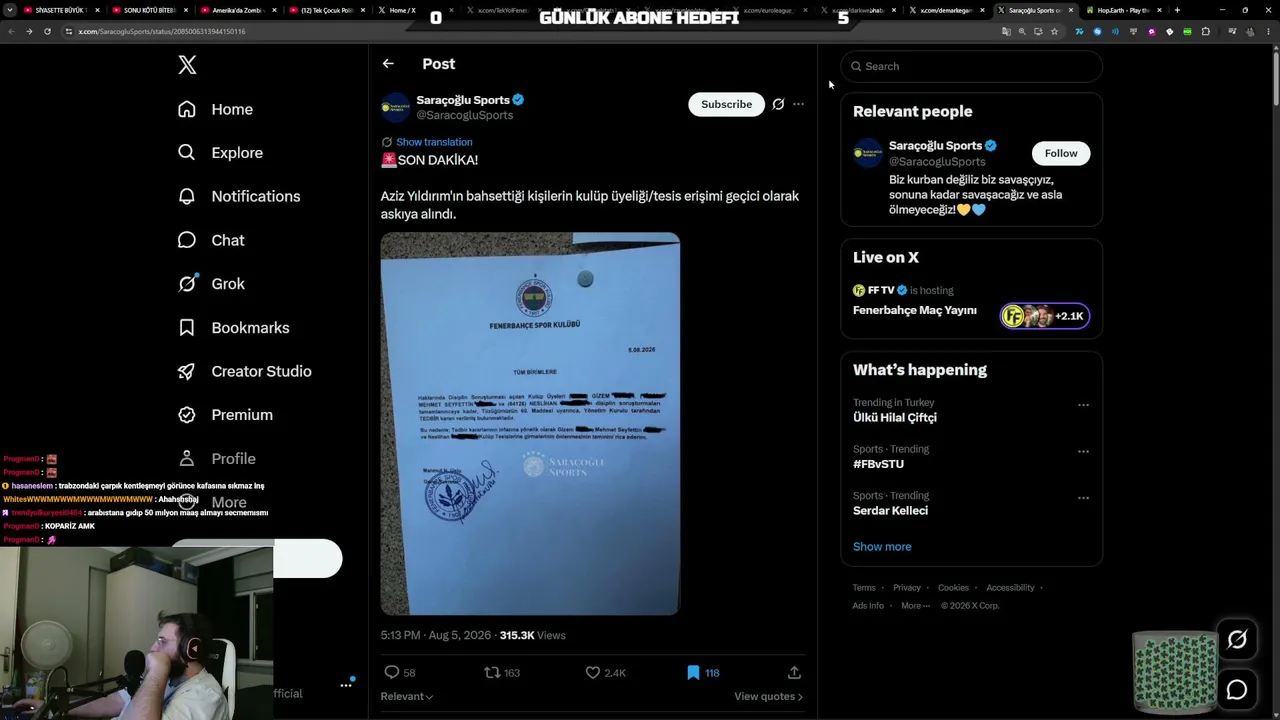The height and width of the screenshot is (720, 1280).
Task: Open the Fenerbahçe letter photo
Action: pyautogui.click(x=530, y=424)
